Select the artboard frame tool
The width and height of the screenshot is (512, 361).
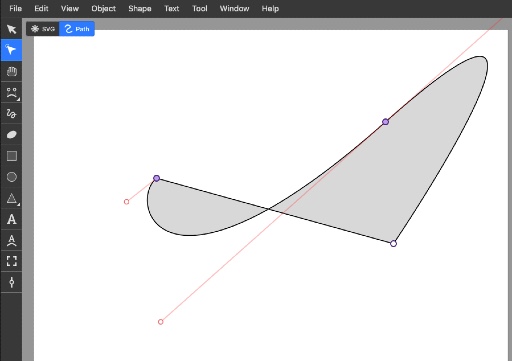11,261
